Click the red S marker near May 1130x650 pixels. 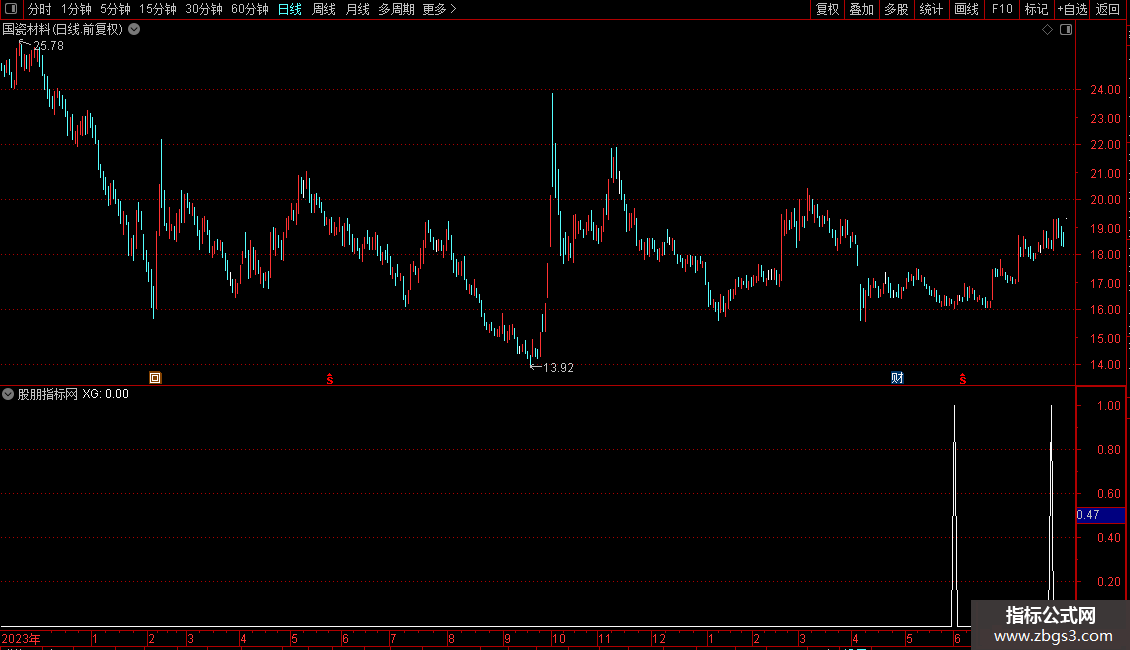click(329, 379)
